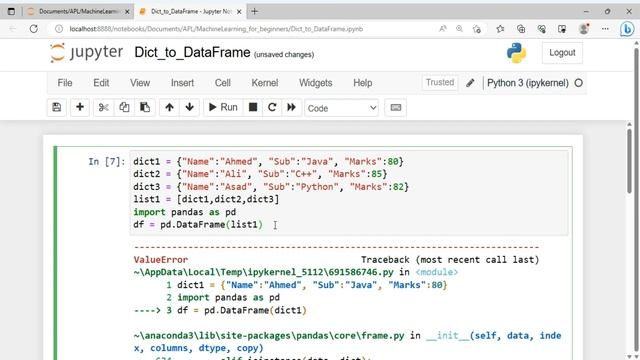Open browser Collections icon
Viewport: 640px width, 360px height.
(x=521, y=29)
